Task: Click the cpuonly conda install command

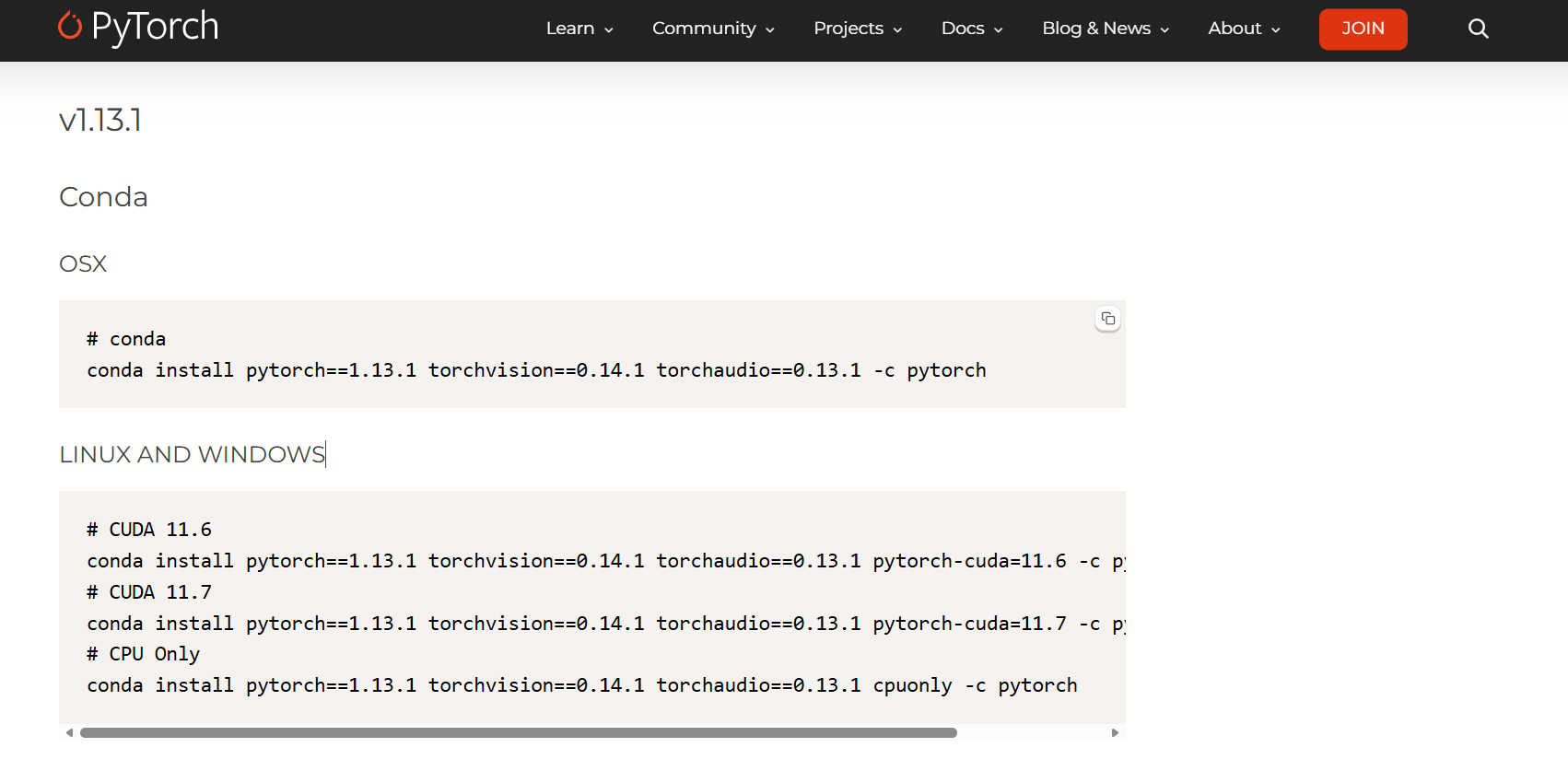Action: point(582,685)
